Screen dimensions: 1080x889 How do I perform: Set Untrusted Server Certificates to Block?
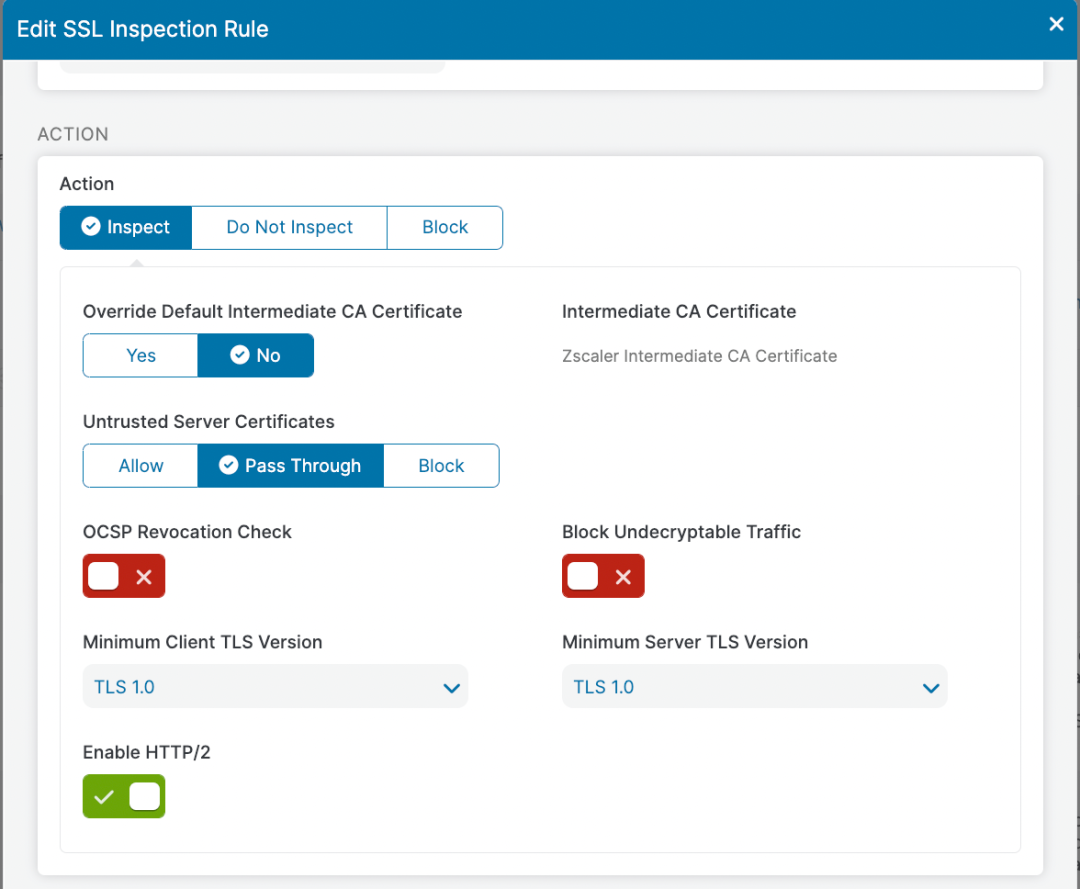pyautogui.click(x=441, y=466)
